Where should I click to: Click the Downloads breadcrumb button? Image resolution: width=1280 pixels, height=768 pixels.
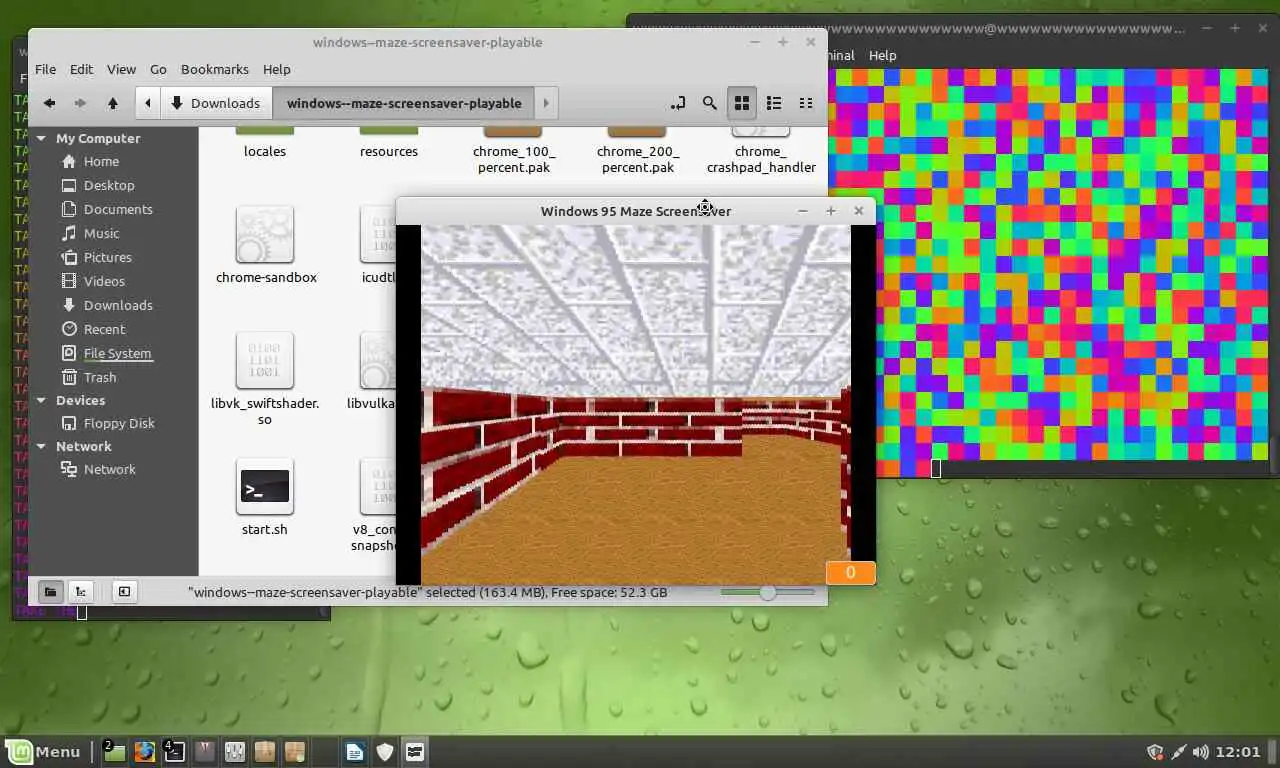tap(216, 103)
